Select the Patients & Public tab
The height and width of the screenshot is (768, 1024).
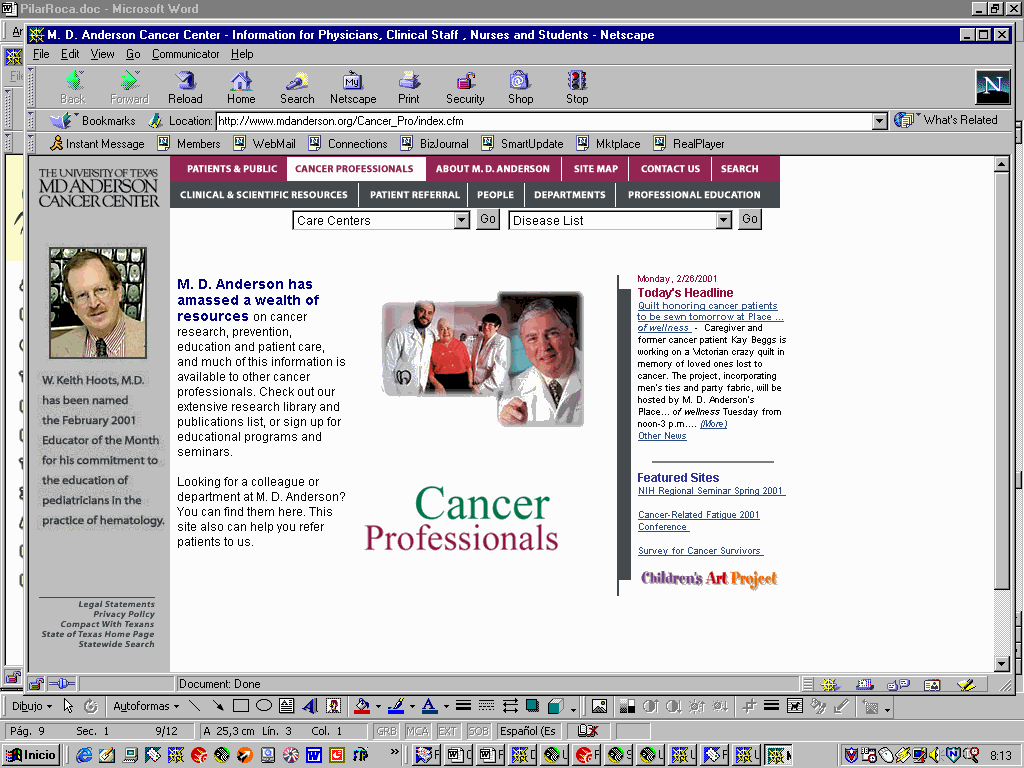[x=232, y=169]
